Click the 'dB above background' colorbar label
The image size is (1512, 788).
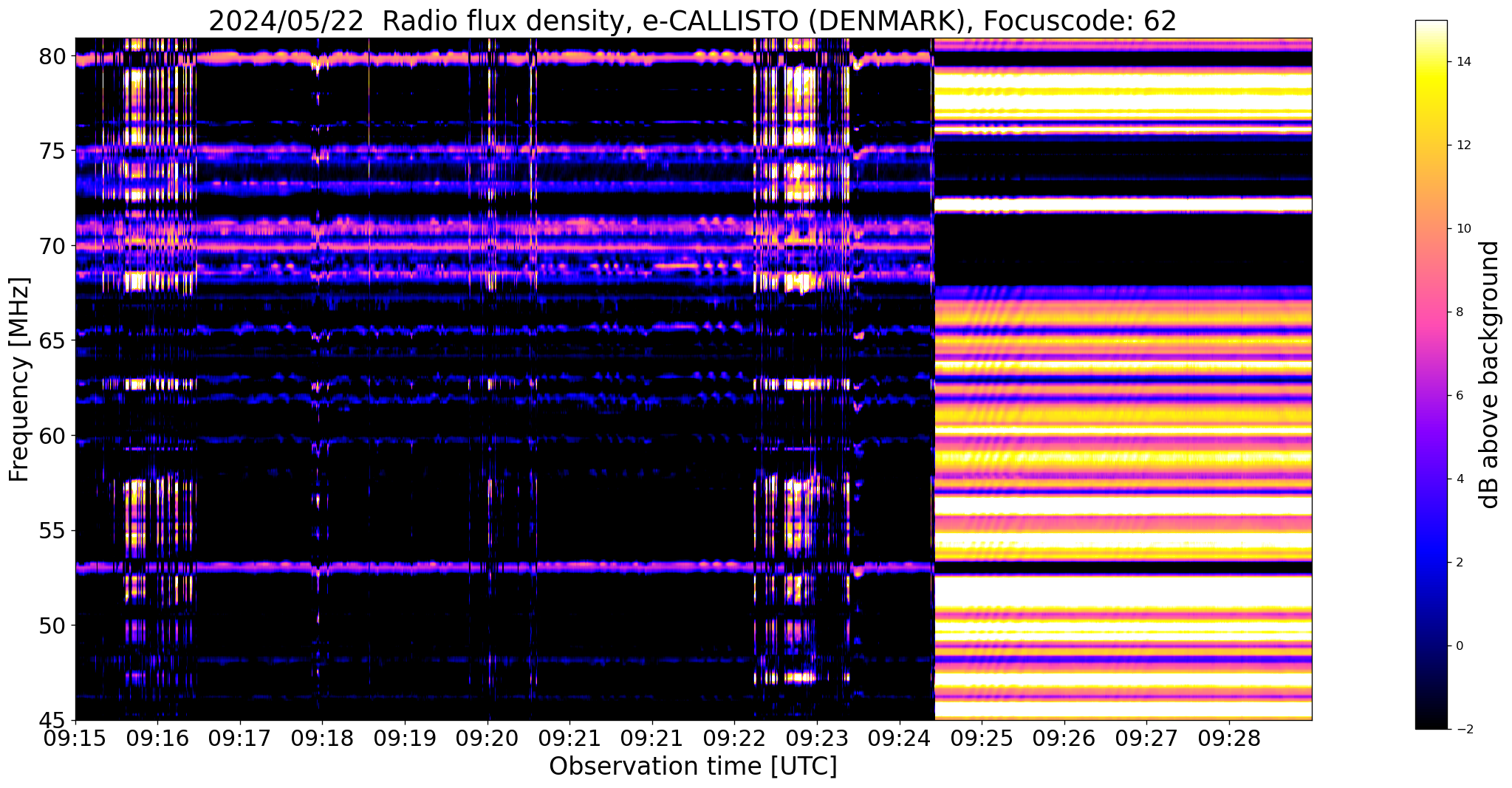click(1489, 374)
